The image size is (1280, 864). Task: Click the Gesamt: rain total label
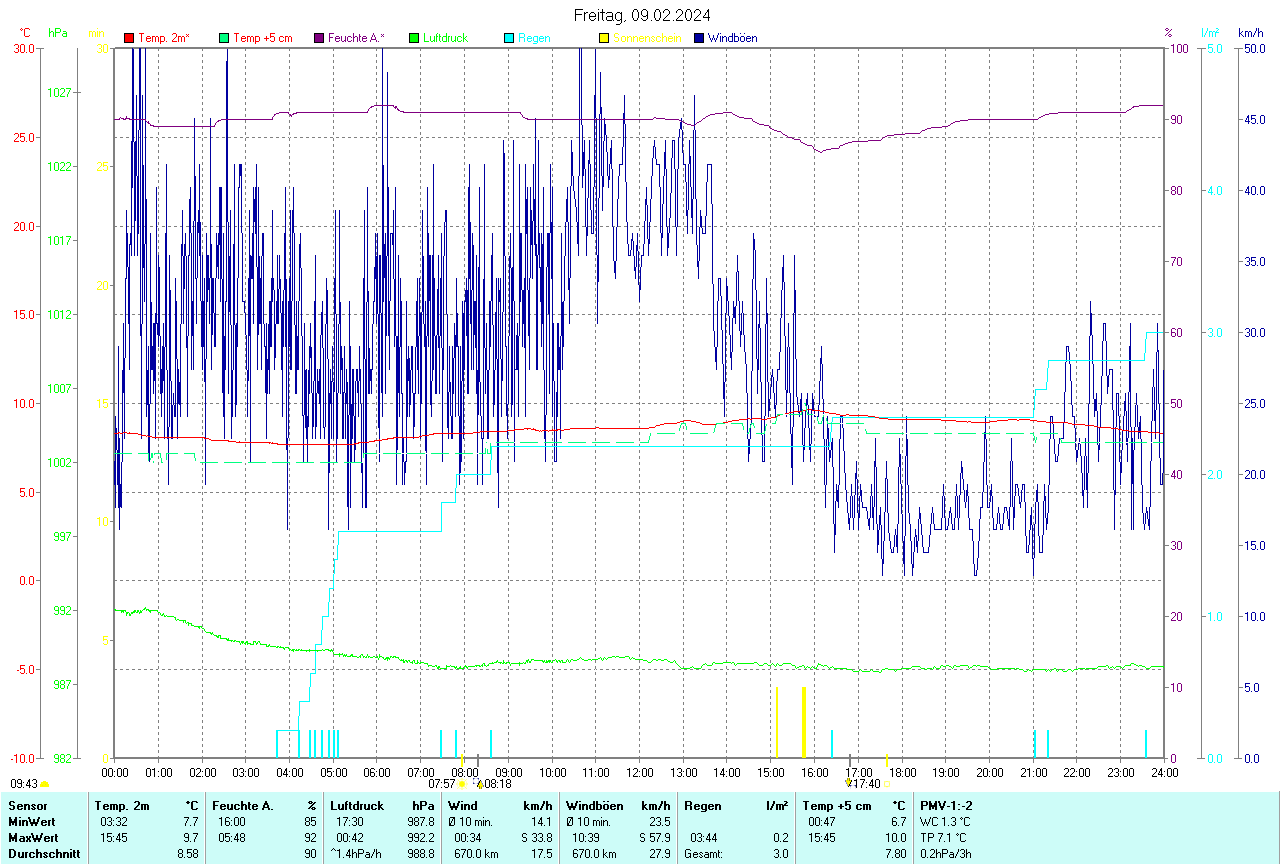tap(704, 854)
